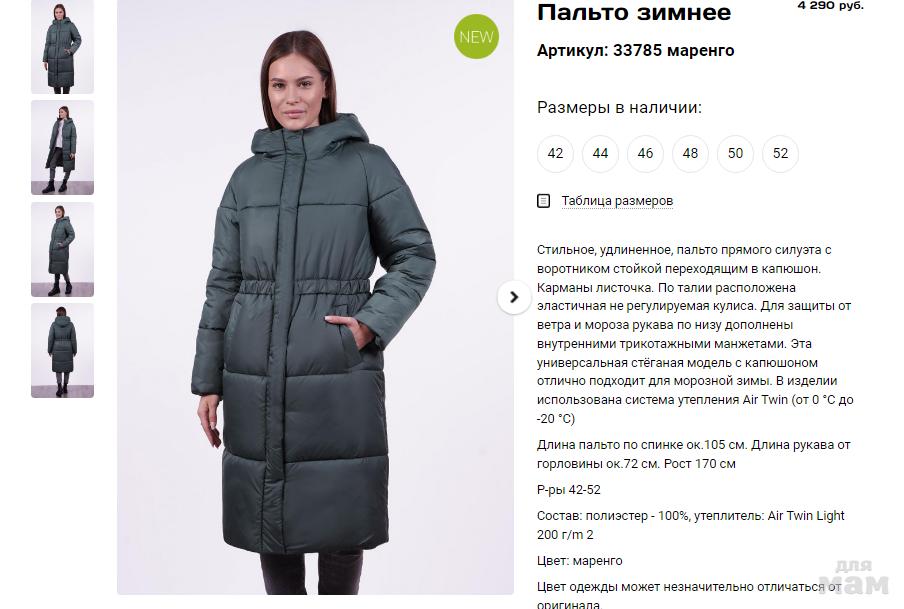Pick size 52
Screen dimensions: 904x609
780,153
